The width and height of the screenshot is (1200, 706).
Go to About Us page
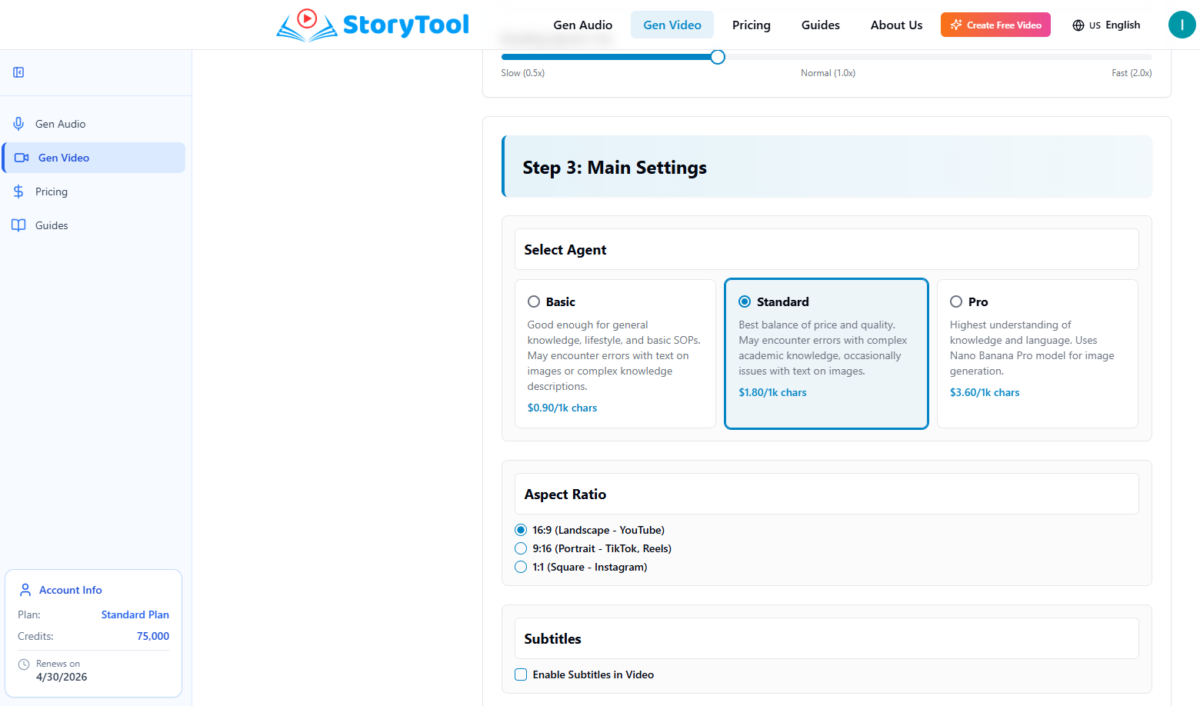click(x=896, y=25)
